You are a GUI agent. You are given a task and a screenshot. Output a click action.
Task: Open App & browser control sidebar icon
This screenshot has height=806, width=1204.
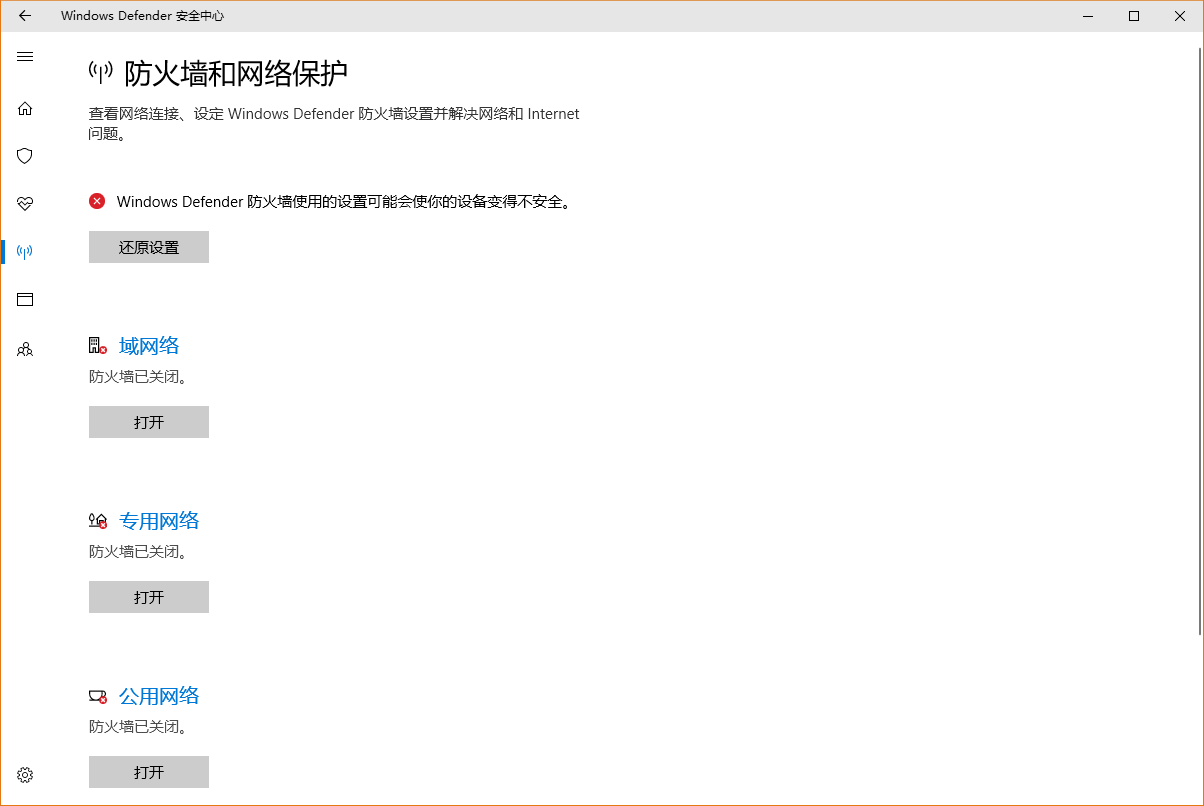[x=25, y=299]
